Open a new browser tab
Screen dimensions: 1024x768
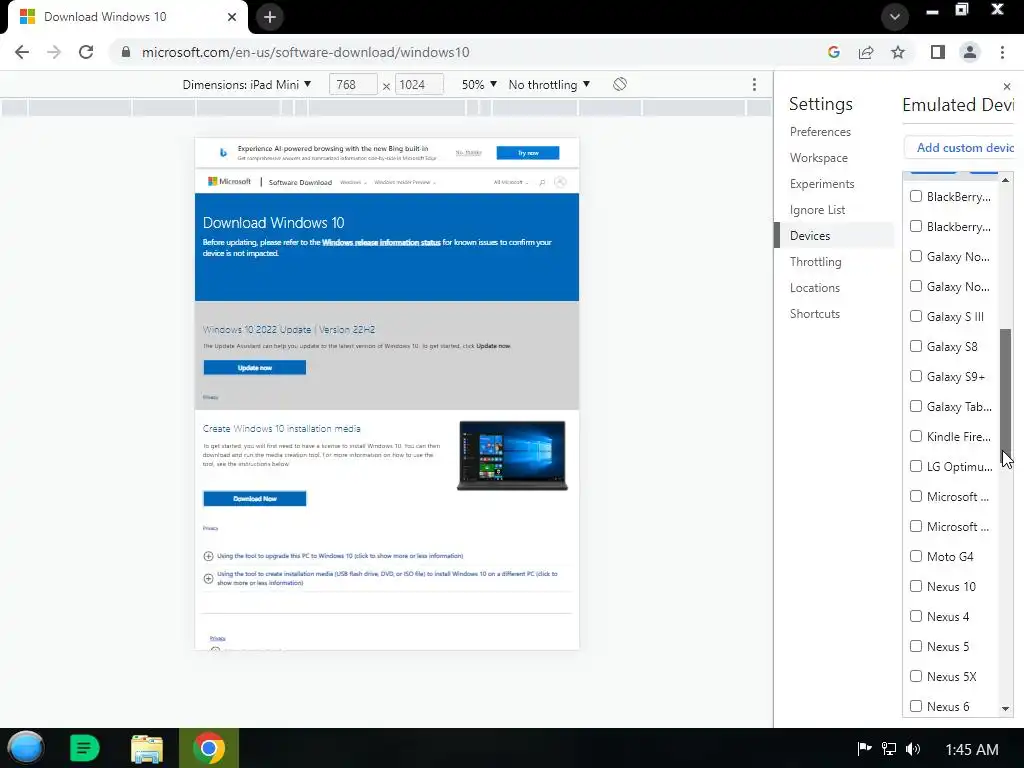270,17
